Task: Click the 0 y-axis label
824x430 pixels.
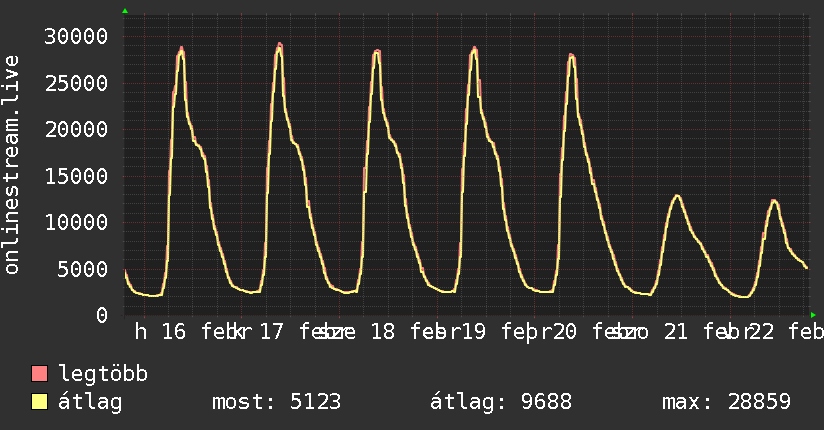Action: [102, 315]
